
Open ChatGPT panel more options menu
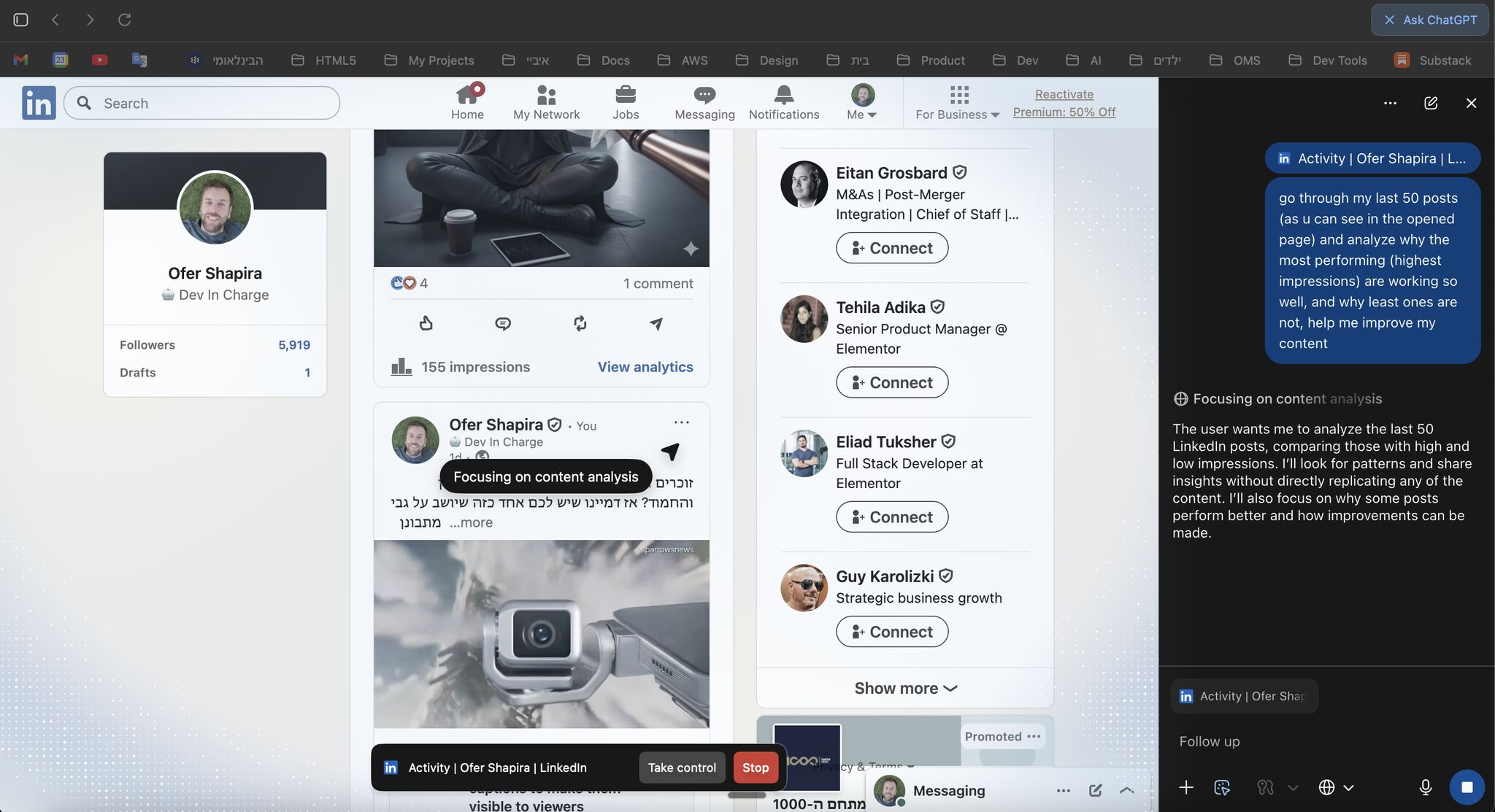[x=1390, y=103]
